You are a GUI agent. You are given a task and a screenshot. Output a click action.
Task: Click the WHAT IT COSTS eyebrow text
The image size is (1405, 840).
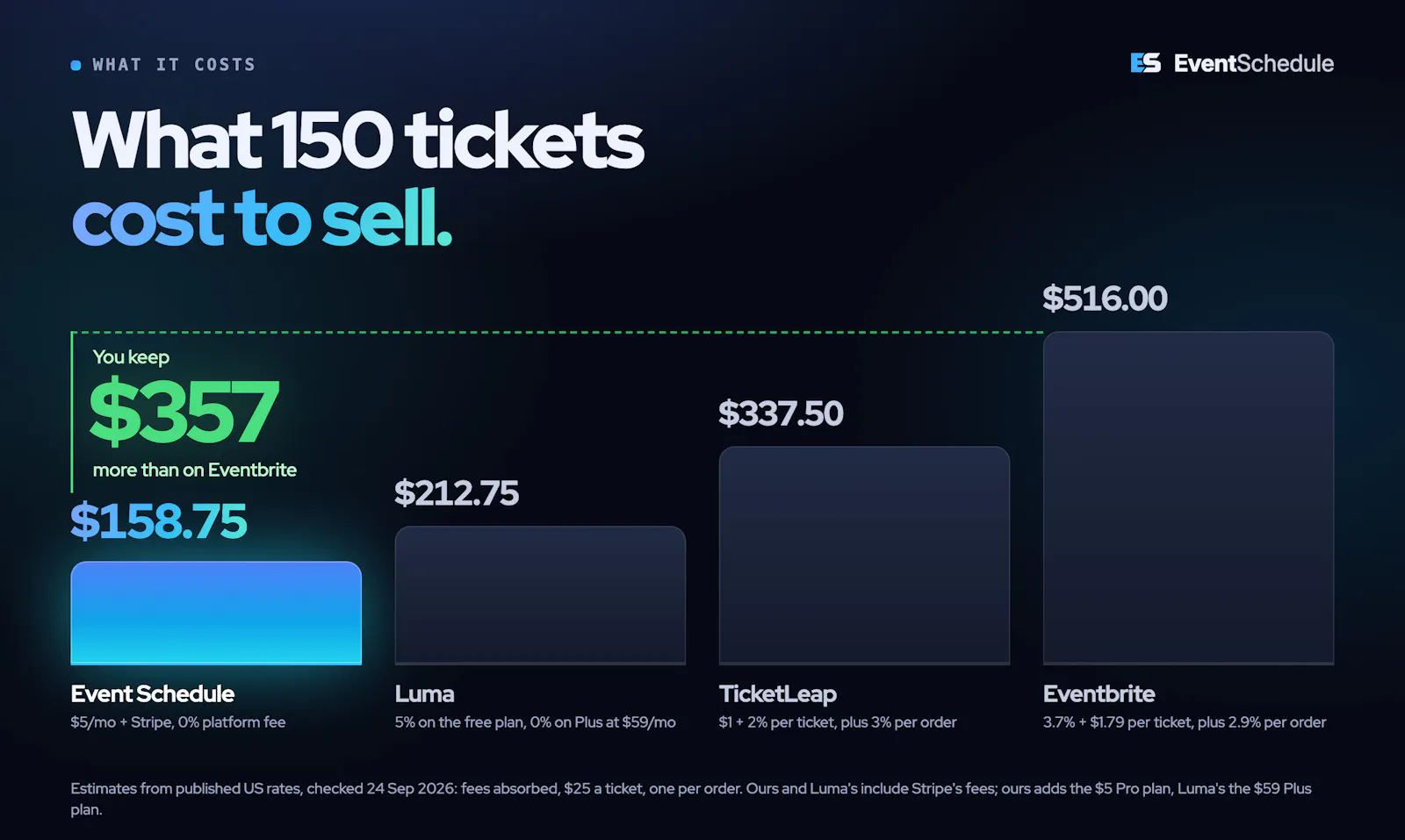pos(174,65)
